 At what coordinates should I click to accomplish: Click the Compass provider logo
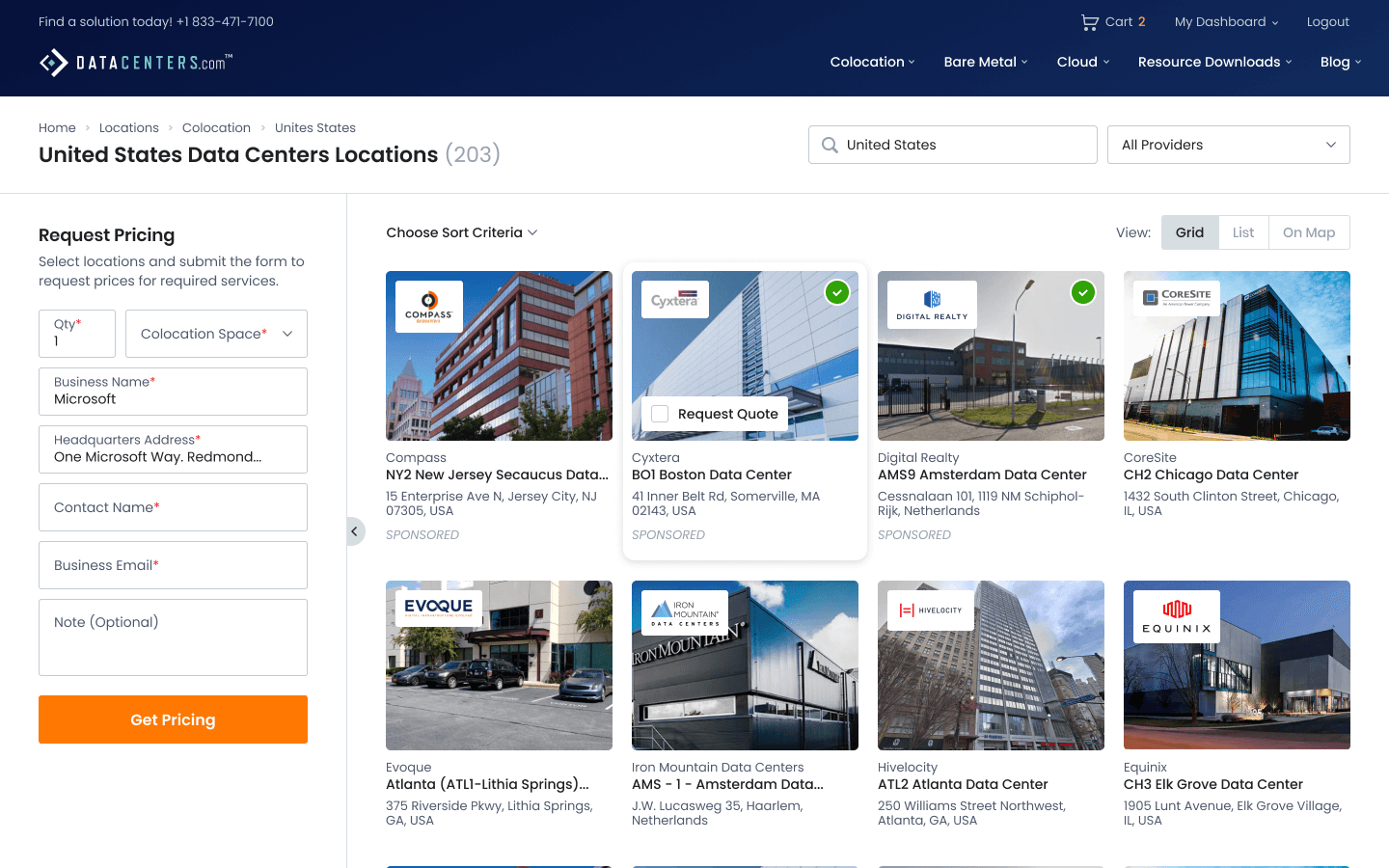pos(429,307)
